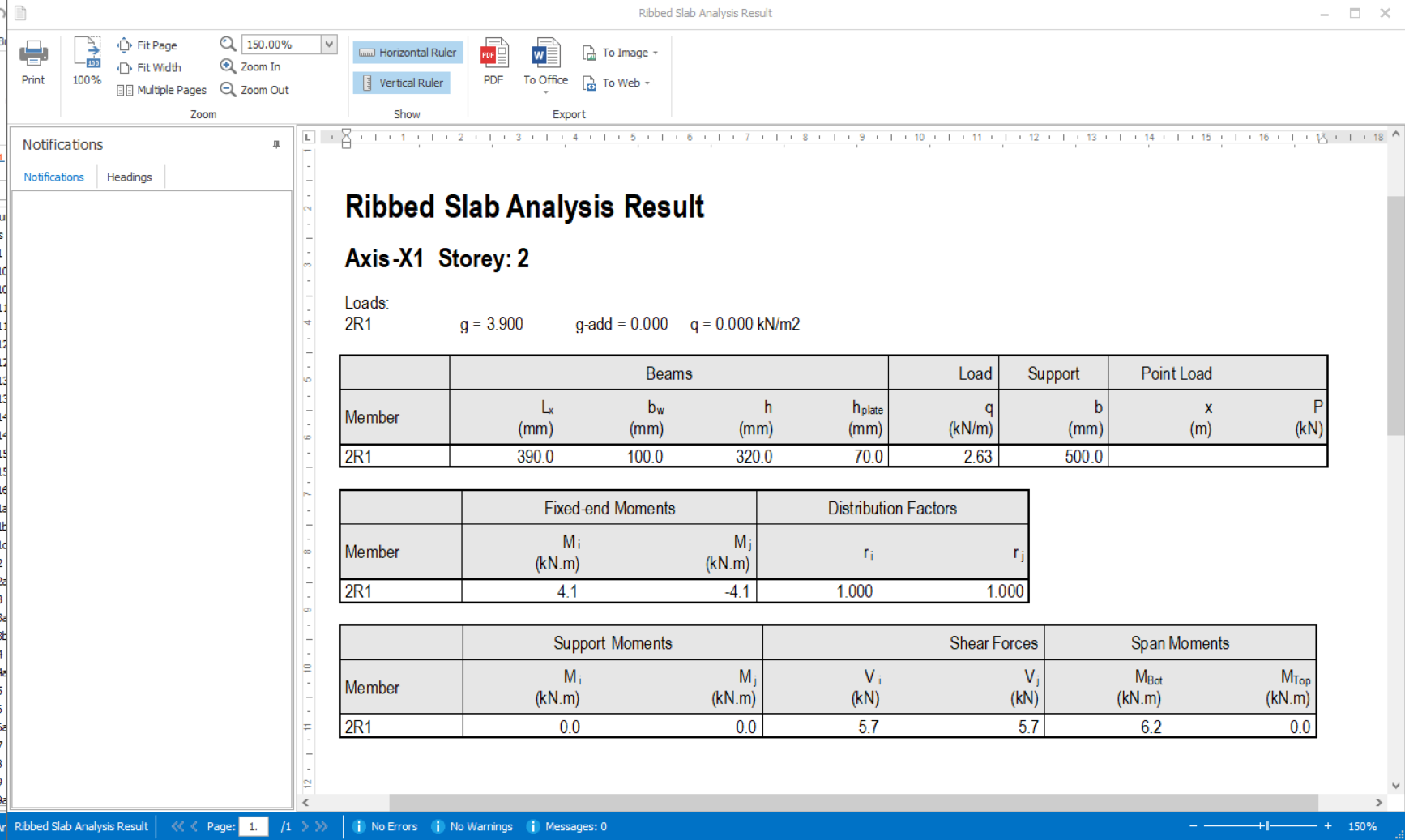
Task: Click the Zoom In magnifier
Action: [228, 66]
